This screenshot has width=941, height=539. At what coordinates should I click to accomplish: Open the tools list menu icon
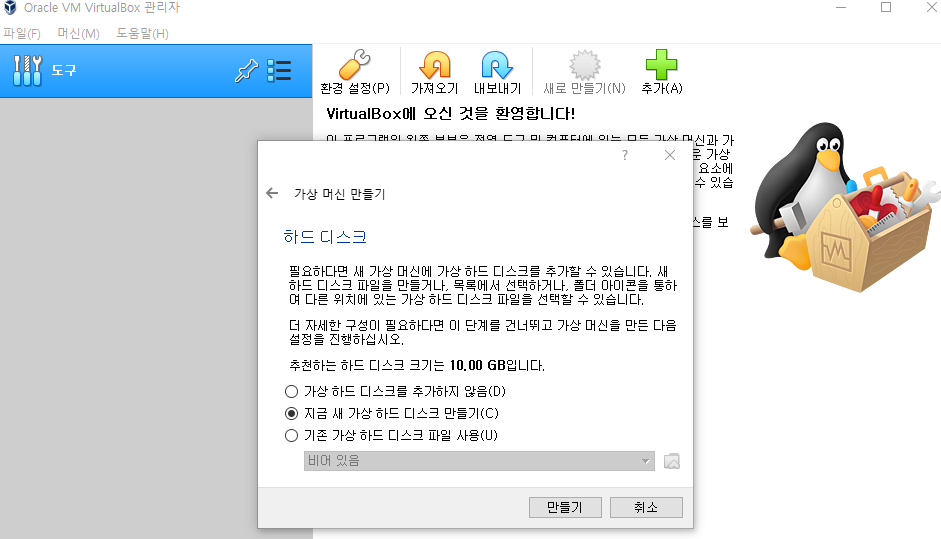pyautogui.click(x=279, y=71)
